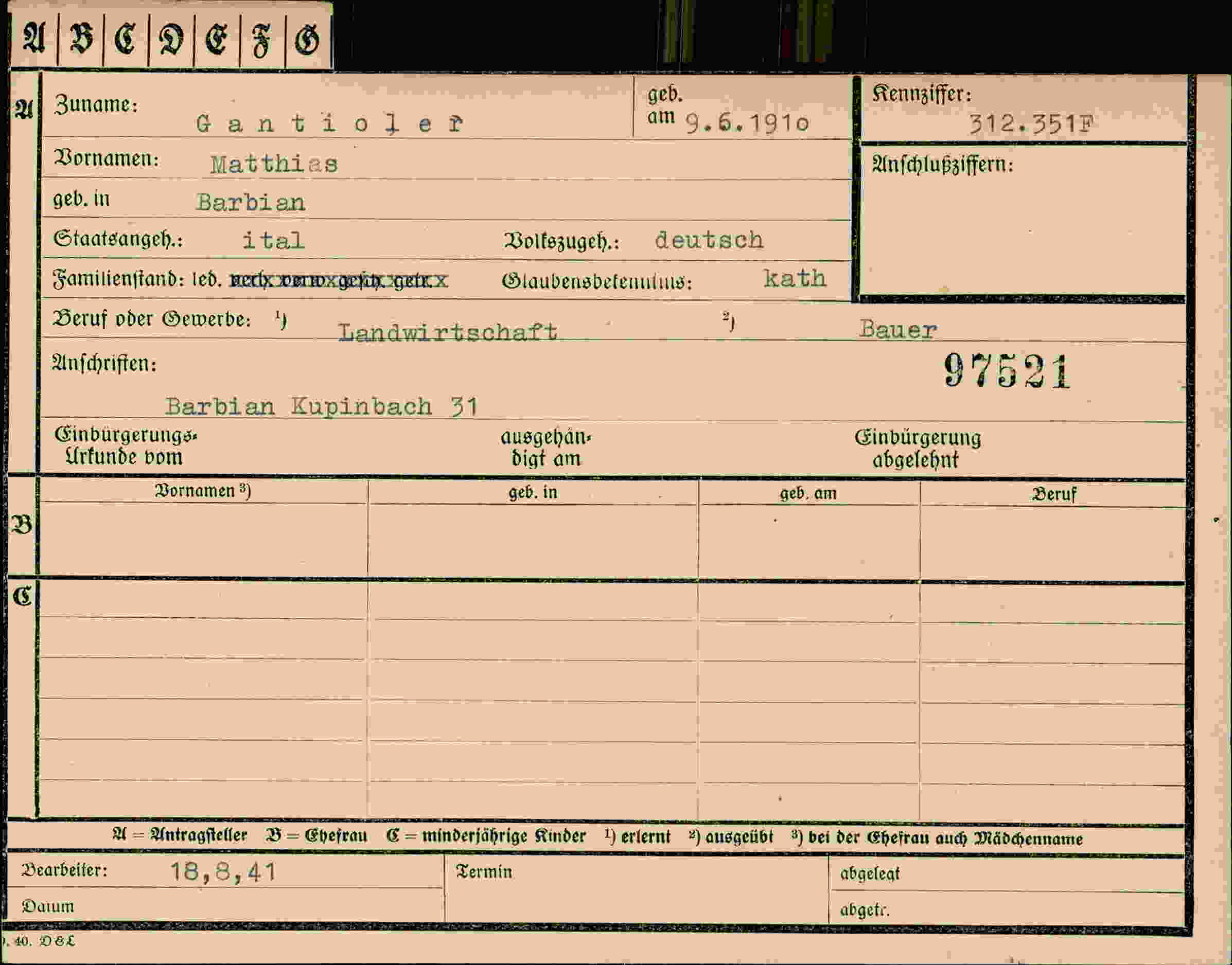Click the section A row marker
This screenshot has width=1232, height=965.
click(x=24, y=109)
